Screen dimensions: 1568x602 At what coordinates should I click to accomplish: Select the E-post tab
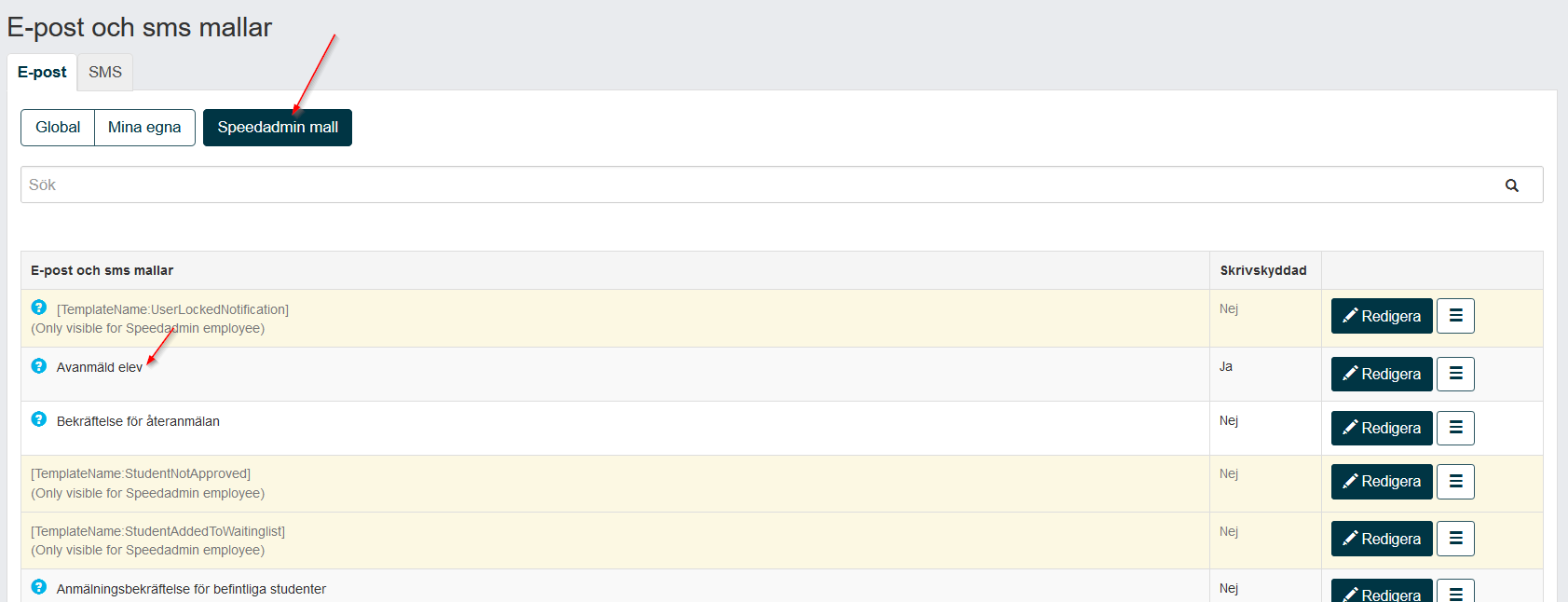click(42, 72)
